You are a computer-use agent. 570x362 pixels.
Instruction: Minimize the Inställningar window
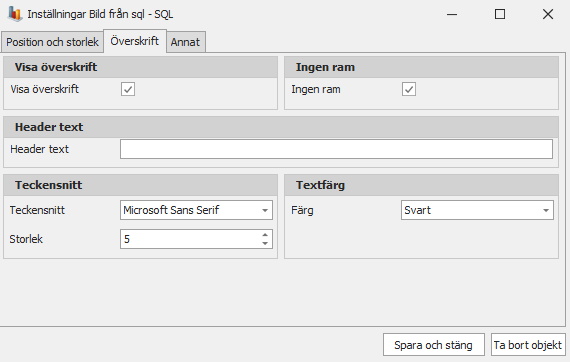(x=452, y=14)
